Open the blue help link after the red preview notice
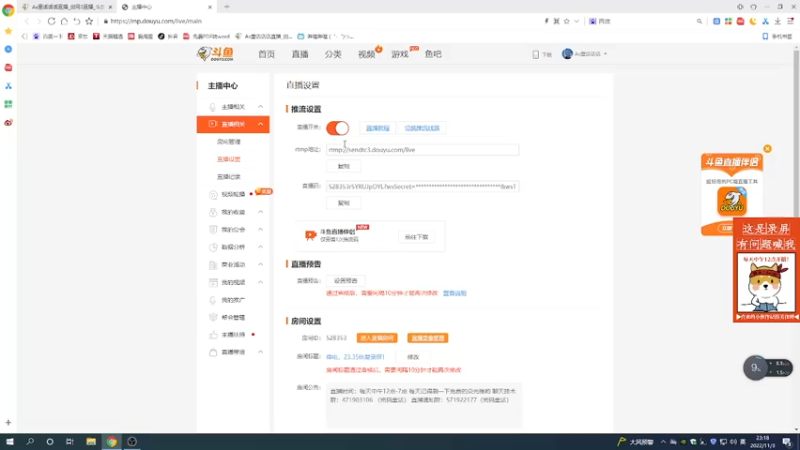The width and height of the screenshot is (800, 450). click(x=455, y=293)
